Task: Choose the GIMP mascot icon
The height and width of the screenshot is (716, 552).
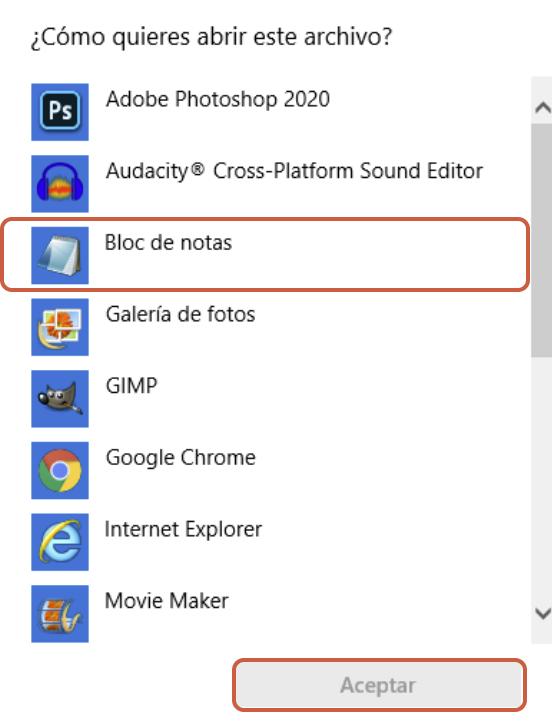Action: tap(60, 399)
